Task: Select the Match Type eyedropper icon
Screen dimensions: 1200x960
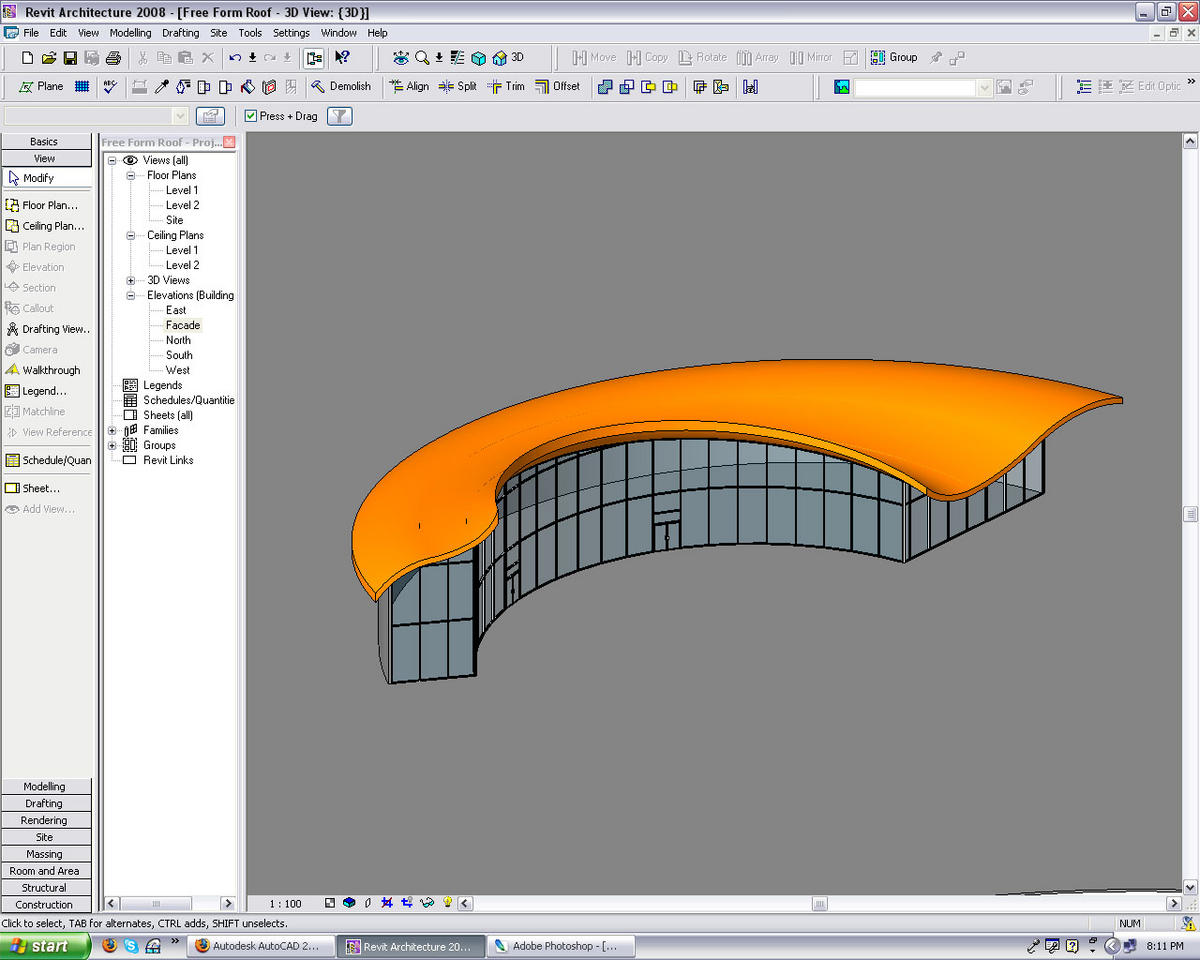Action: [x=161, y=87]
